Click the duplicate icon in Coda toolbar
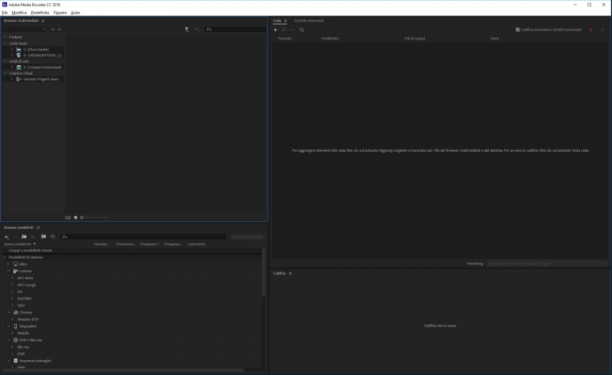This screenshot has height=375, width=612. (x=302, y=30)
